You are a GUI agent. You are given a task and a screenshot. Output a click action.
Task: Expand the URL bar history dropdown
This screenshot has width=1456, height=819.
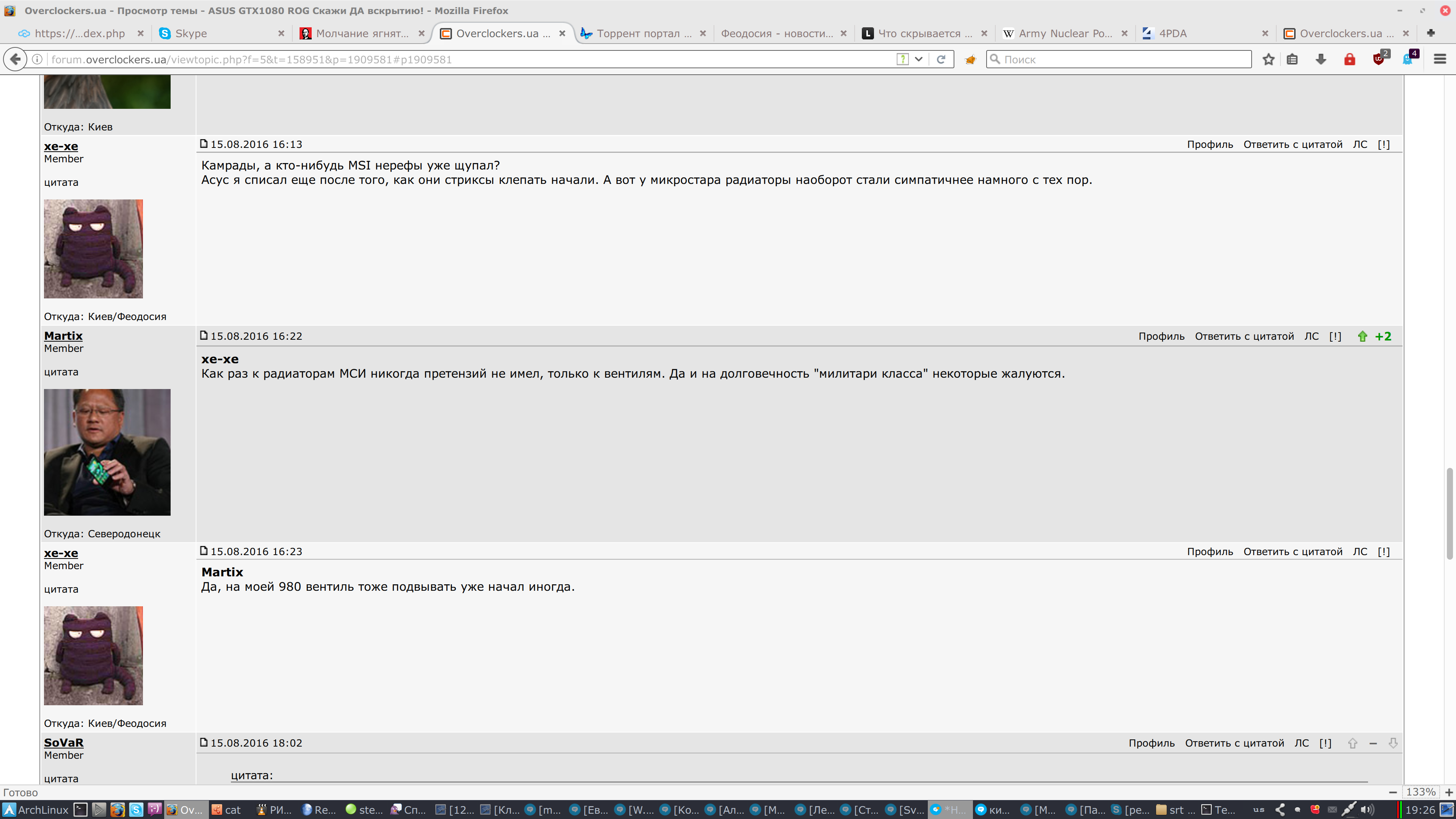click(919, 60)
